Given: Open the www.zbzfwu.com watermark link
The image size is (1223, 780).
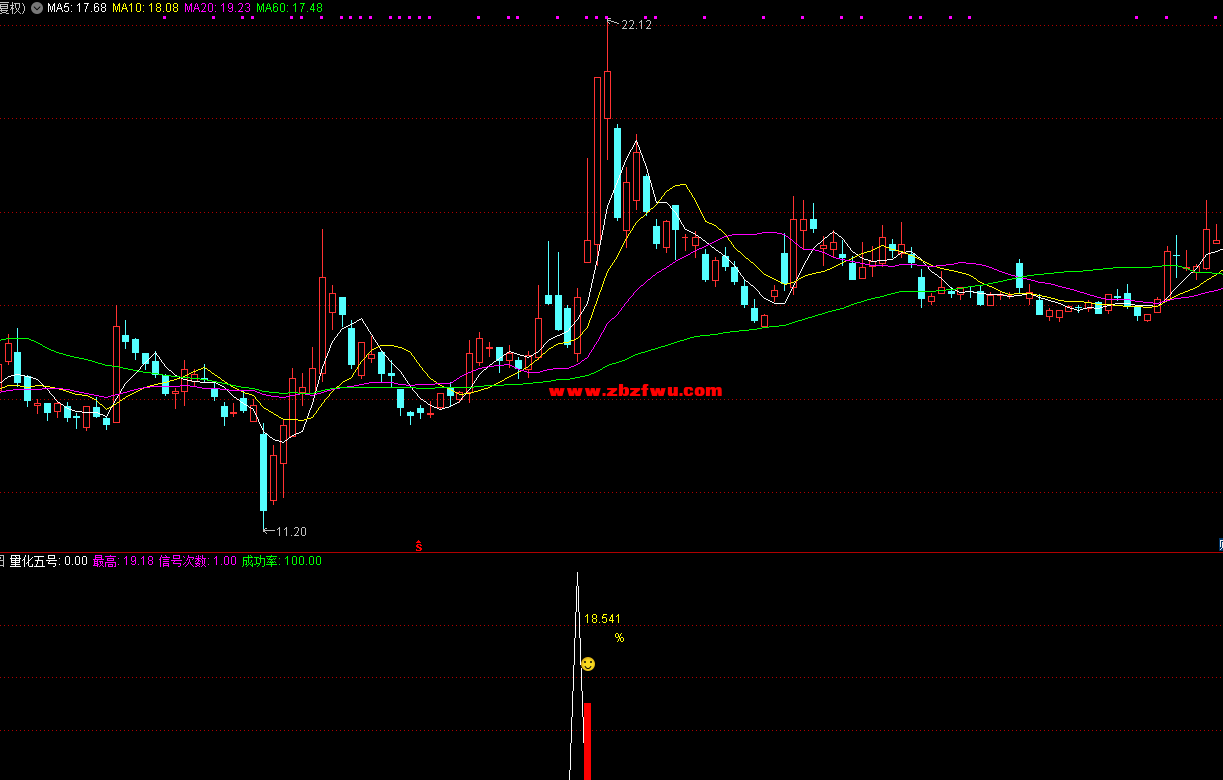Looking at the screenshot, I should tap(635, 391).
